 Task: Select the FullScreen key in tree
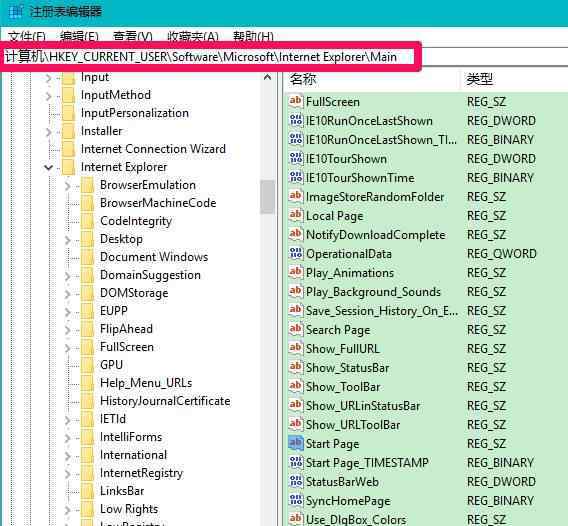(x=127, y=347)
